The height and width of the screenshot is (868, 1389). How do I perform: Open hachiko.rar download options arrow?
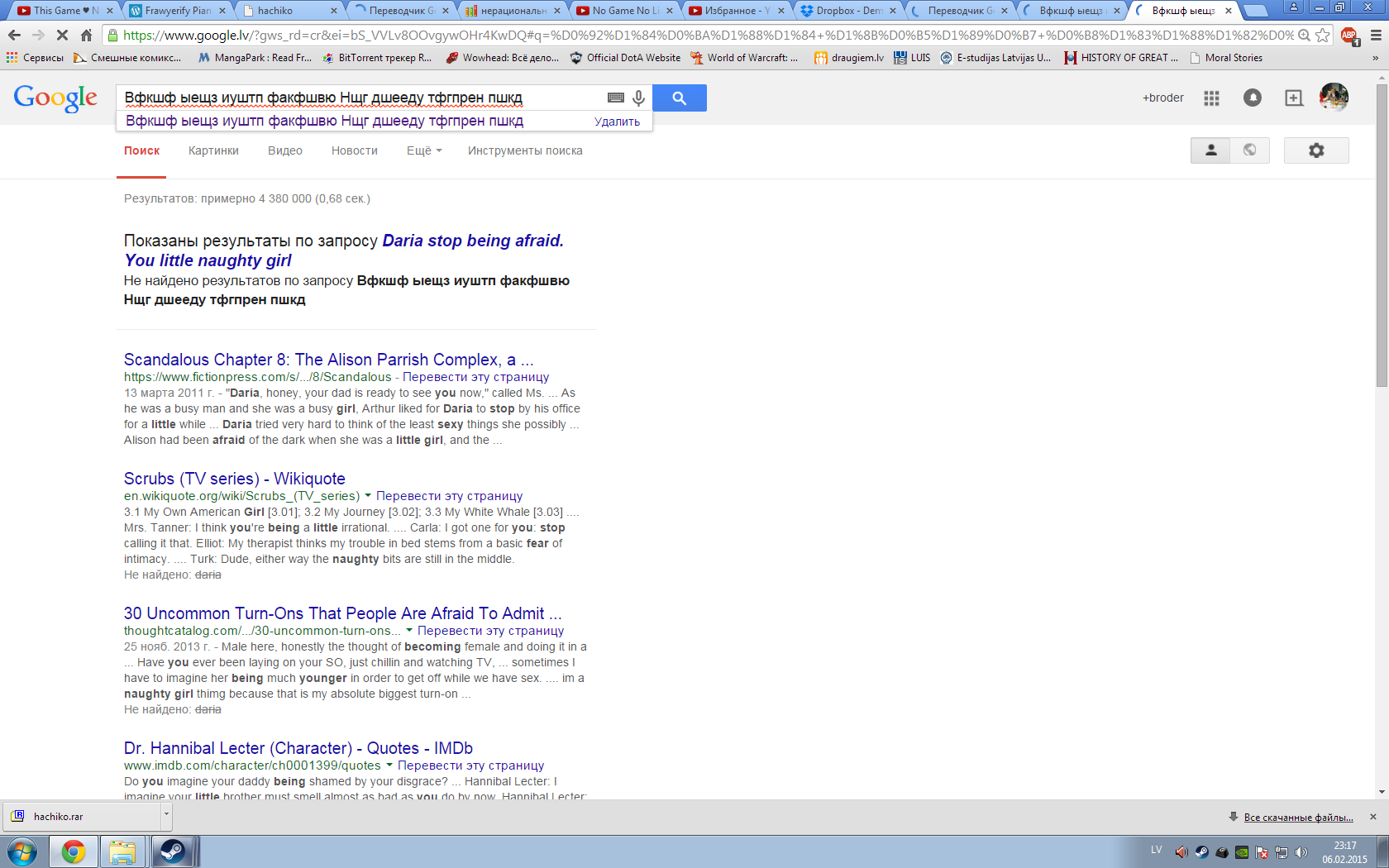click(166, 815)
